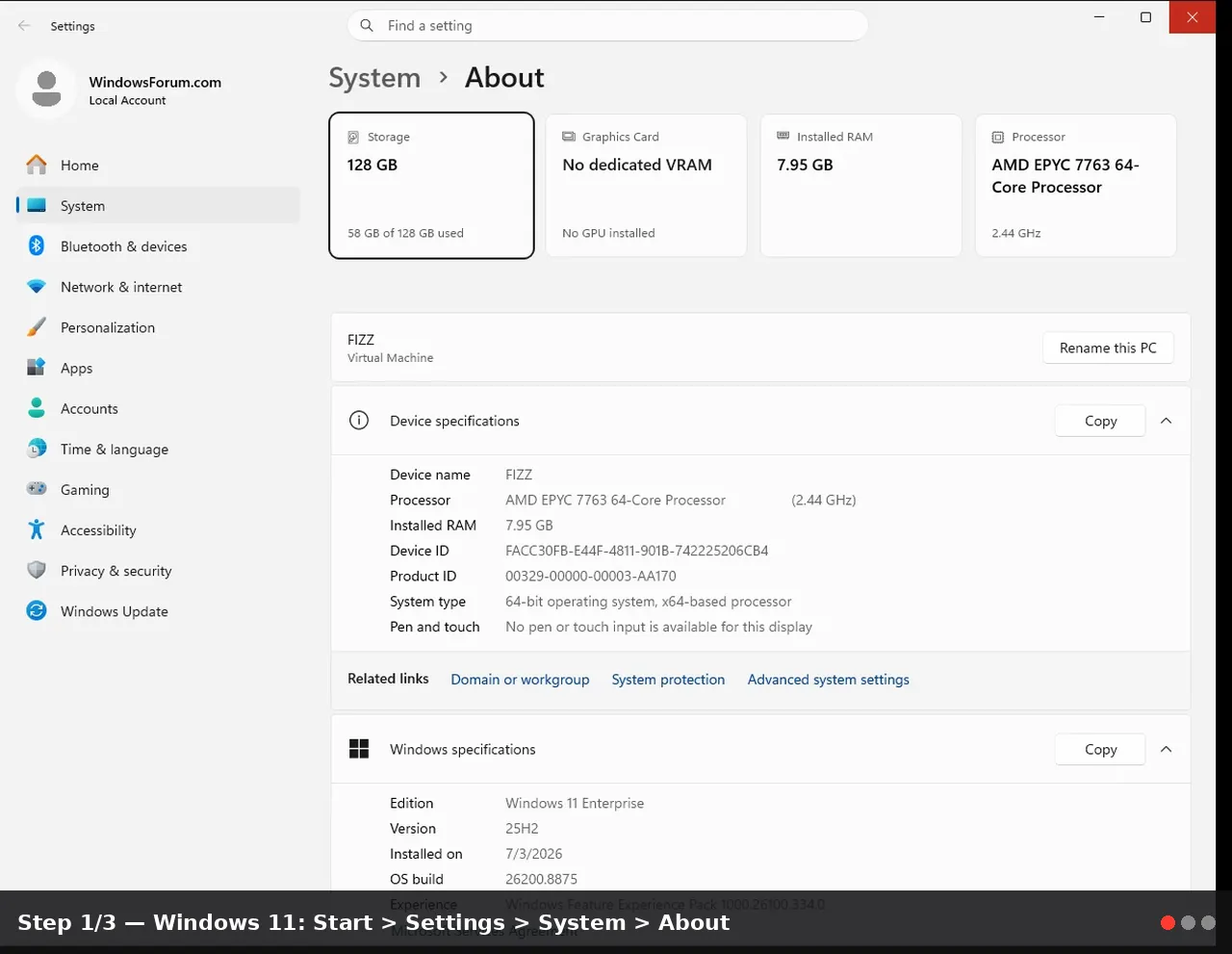1232x954 pixels.
Task: Click the Version value 25H2
Action: [x=522, y=828]
